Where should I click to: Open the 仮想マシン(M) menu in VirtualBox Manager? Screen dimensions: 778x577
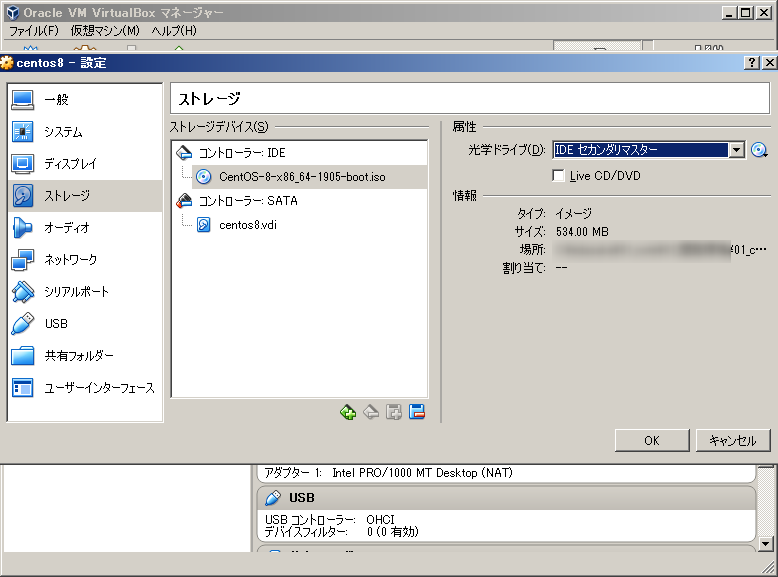(x=105, y=31)
